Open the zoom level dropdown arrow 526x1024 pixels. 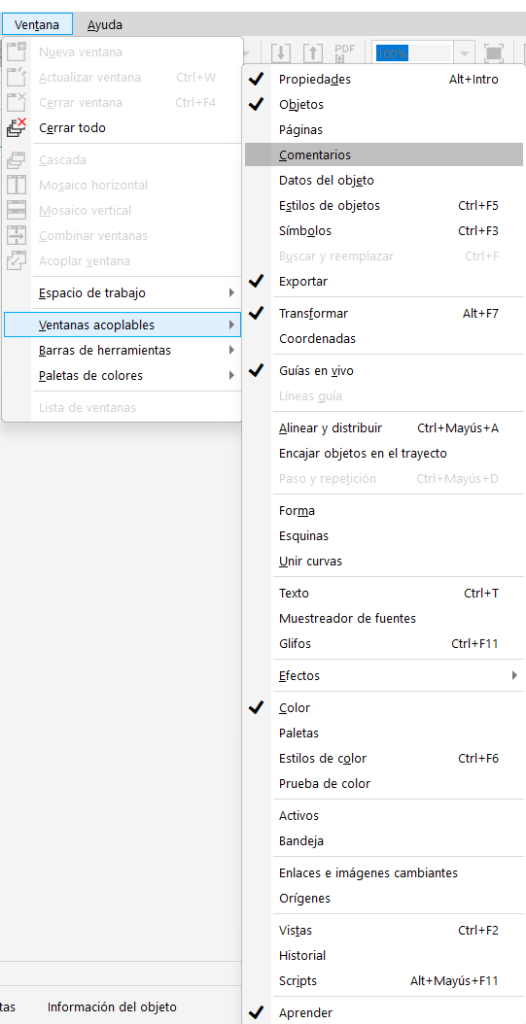[465, 52]
